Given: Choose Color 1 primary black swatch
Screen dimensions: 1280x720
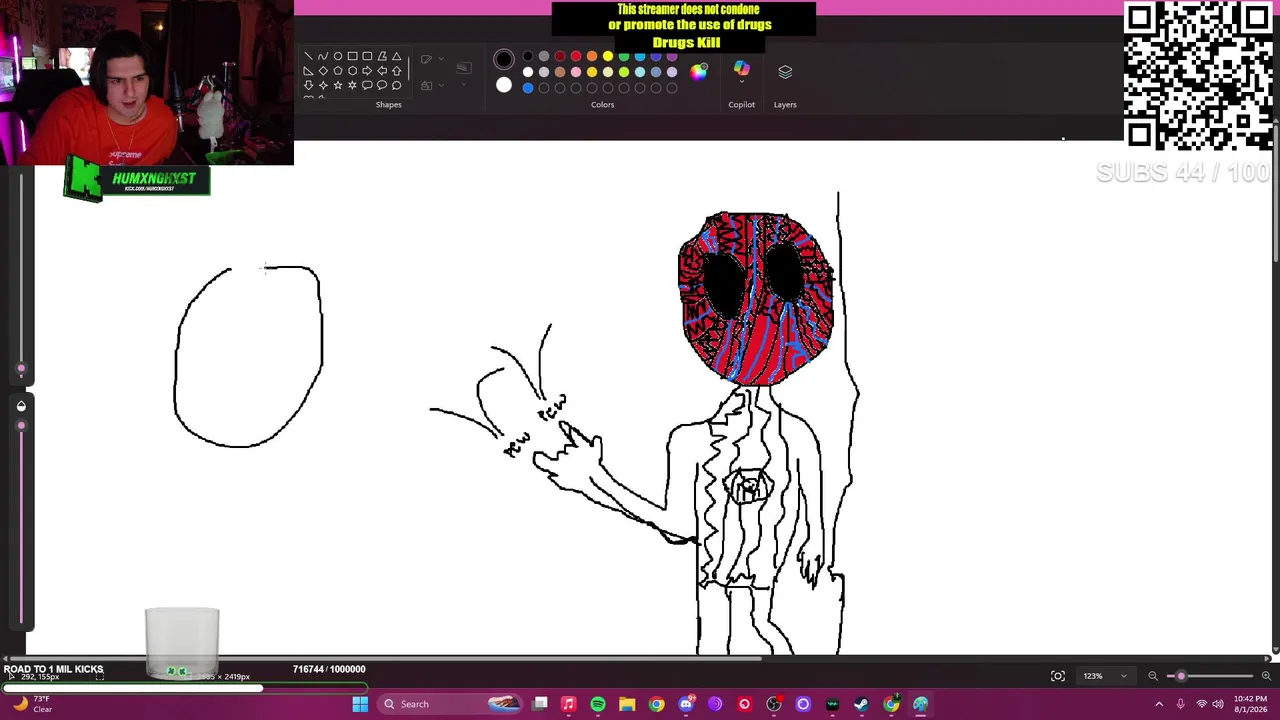Looking at the screenshot, I should coord(504,59).
